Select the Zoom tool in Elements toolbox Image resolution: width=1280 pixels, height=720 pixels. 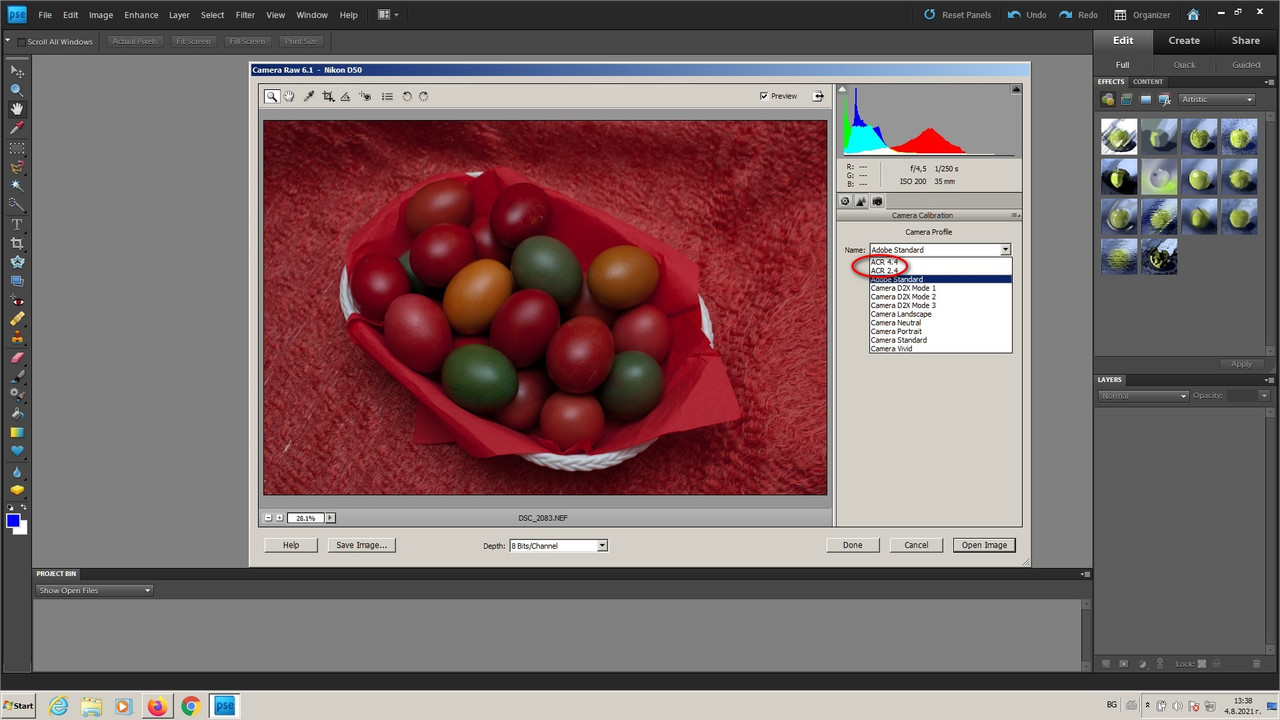tap(17, 90)
